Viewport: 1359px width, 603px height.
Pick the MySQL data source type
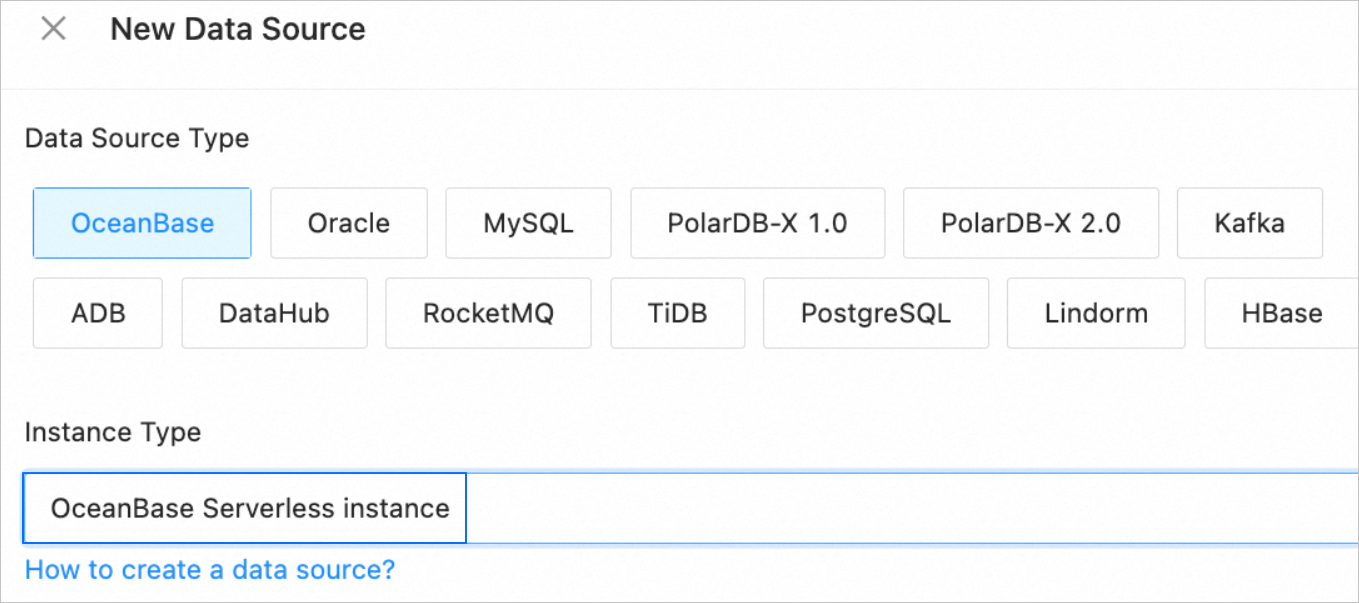click(528, 223)
